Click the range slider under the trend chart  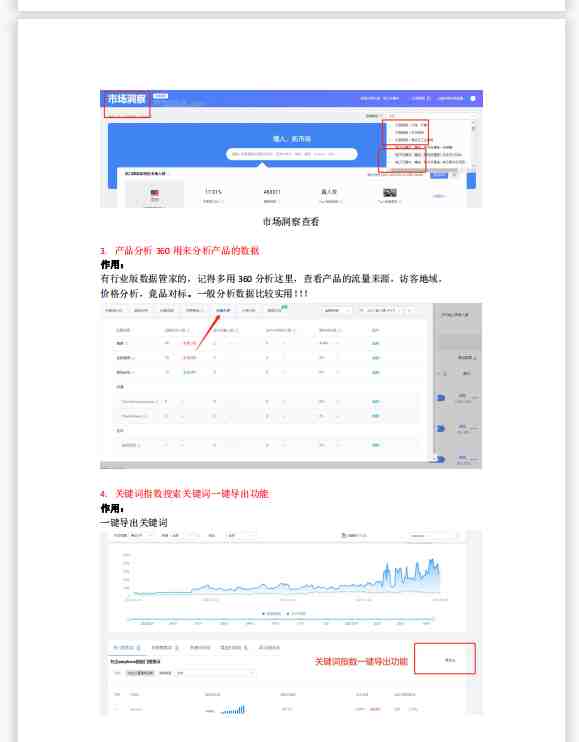pyautogui.click(x=281, y=619)
